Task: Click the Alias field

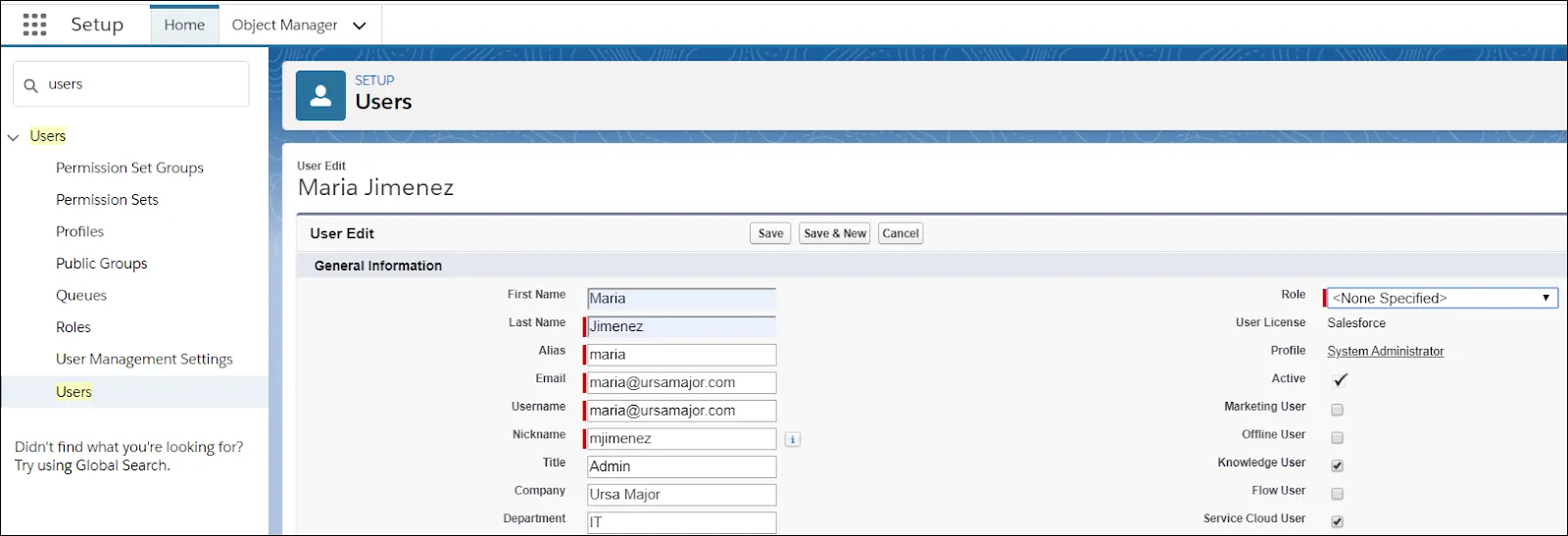Action: click(x=682, y=355)
